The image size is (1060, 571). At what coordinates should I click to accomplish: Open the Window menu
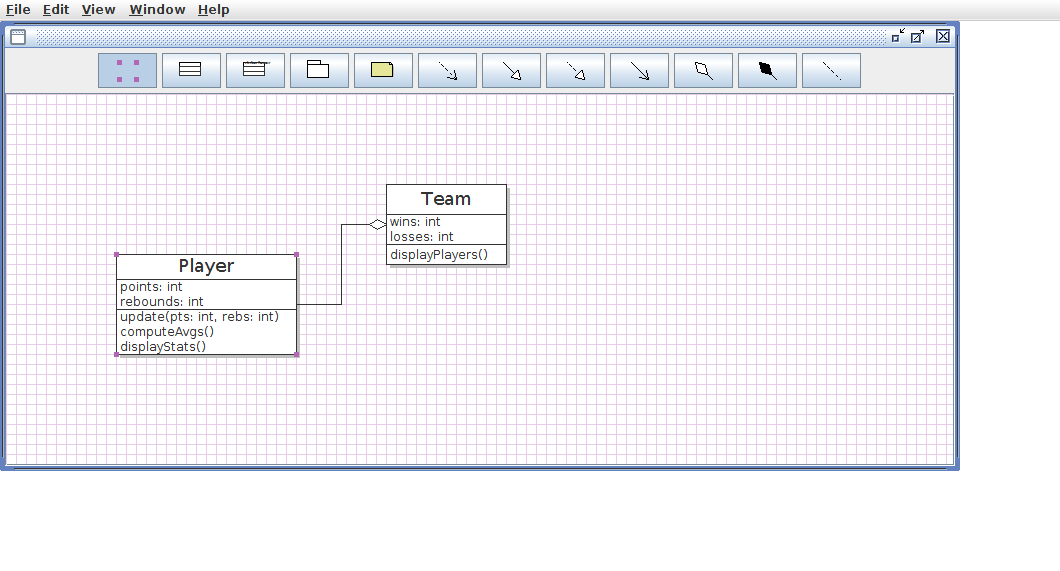(x=158, y=9)
